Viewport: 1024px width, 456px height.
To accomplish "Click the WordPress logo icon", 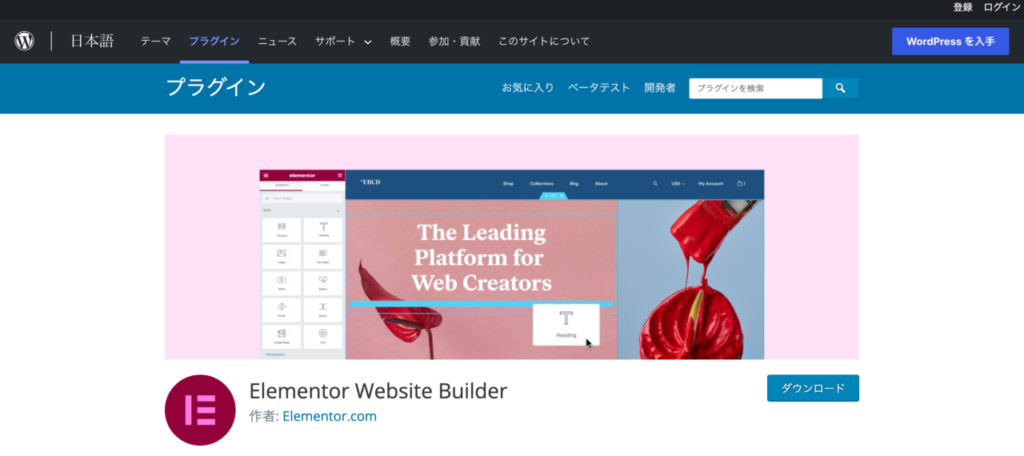I will pos(24,41).
